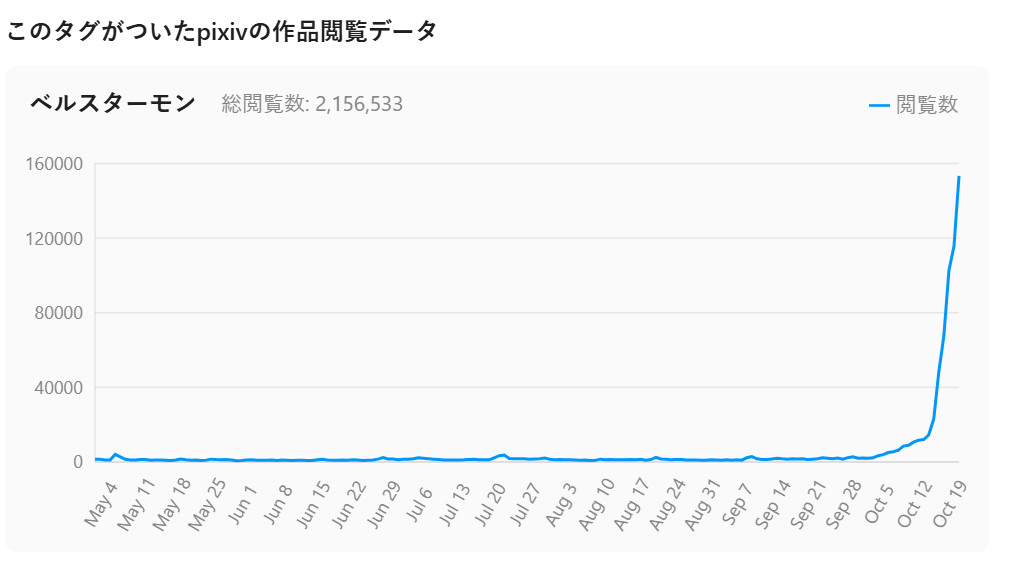This screenshot has height=584, width=1011.
Task: Click the ベルスターモン chart title
Action: click(112, 103)
